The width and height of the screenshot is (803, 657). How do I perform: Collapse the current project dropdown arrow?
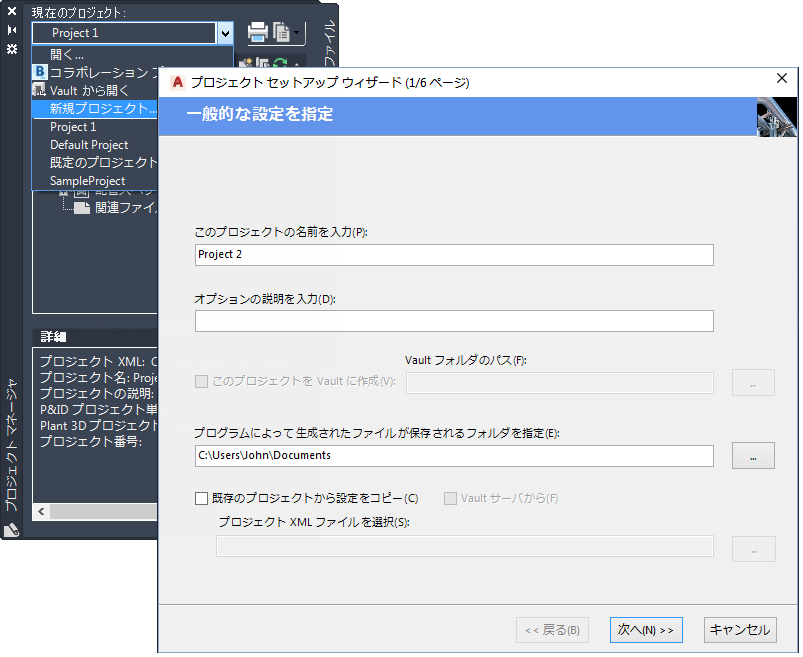[x=225, y=34]
